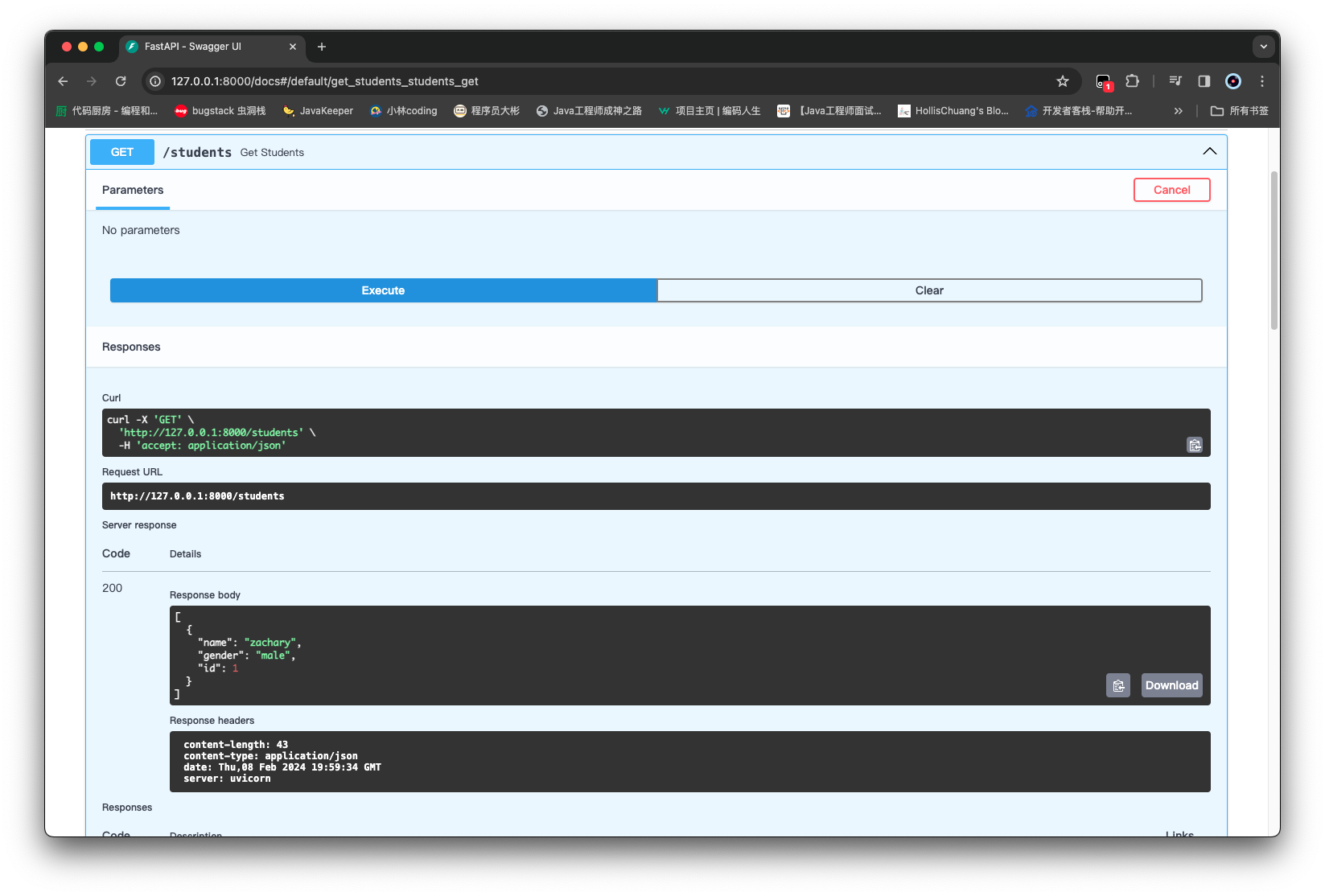
Task: Click the "male" gender value in response
Action: (x=273, y=656)
